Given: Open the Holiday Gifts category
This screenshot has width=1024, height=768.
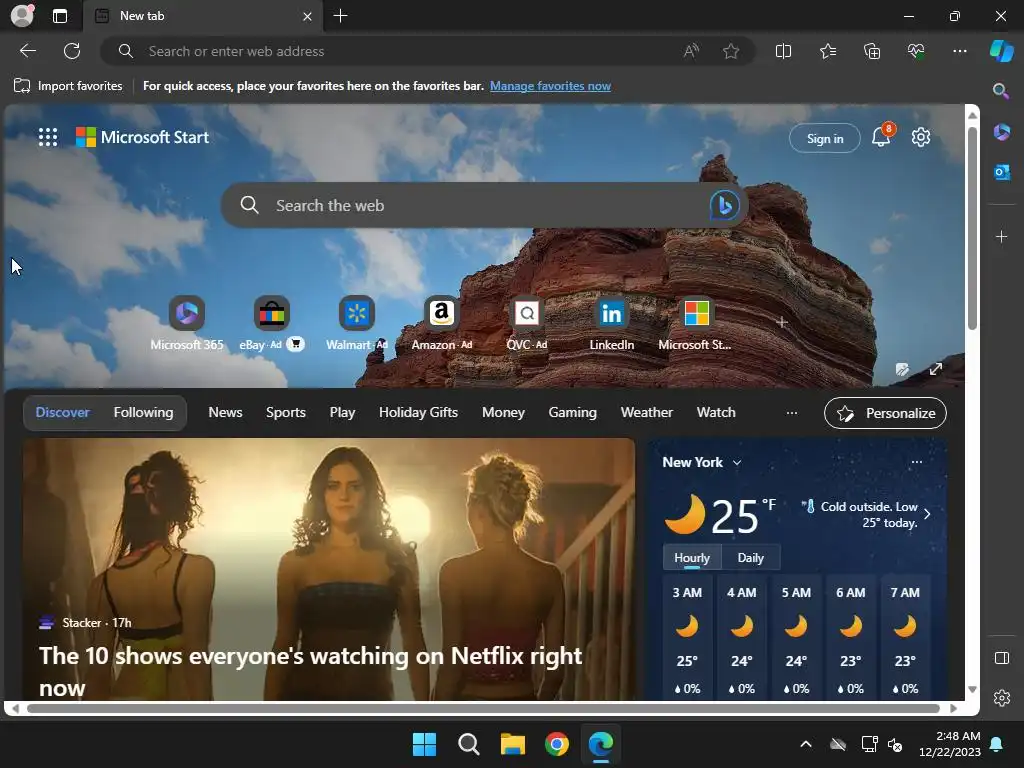Looking at the screenshot, I should [x=418, y=412].
